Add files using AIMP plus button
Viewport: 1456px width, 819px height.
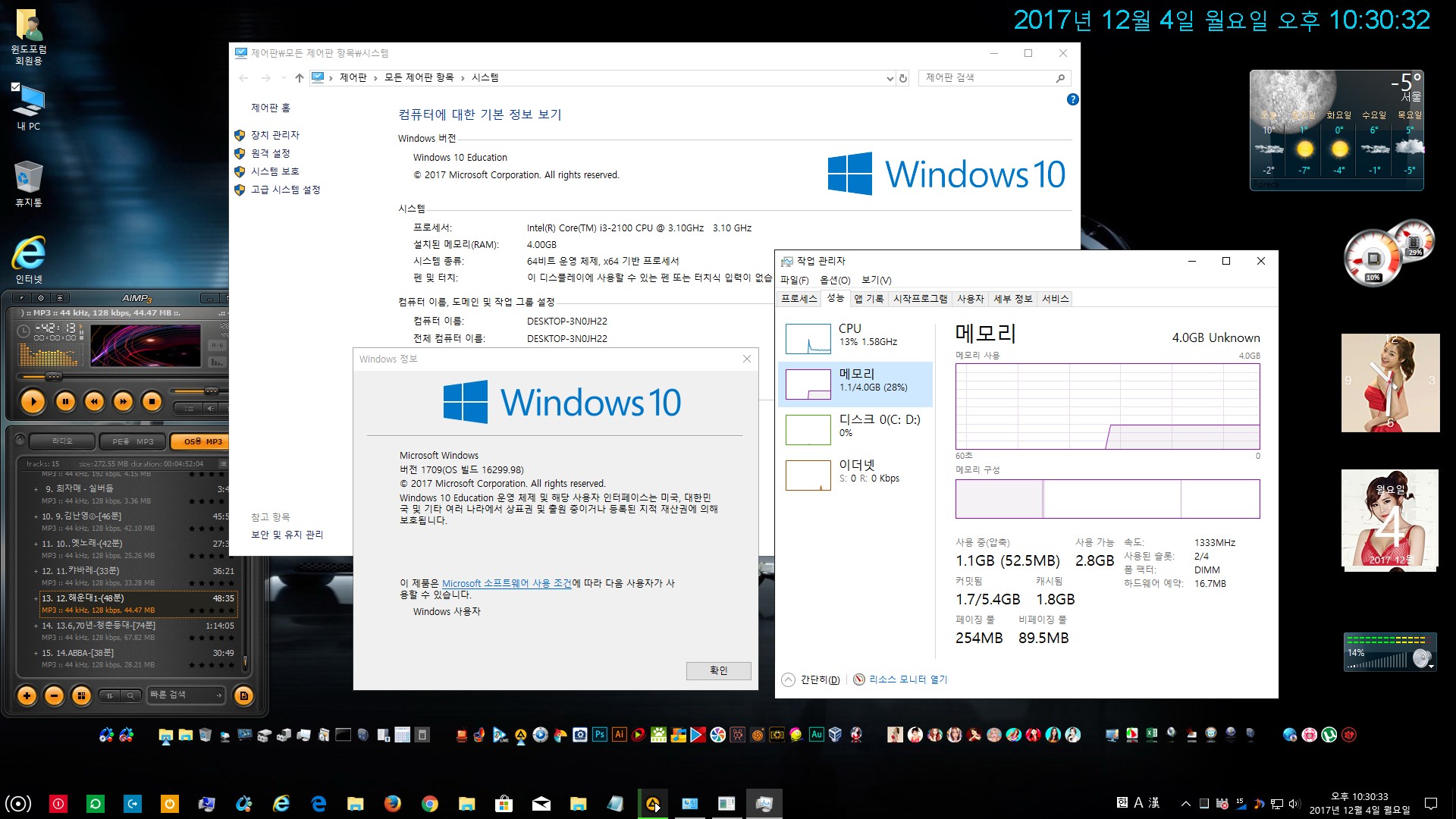27,695
